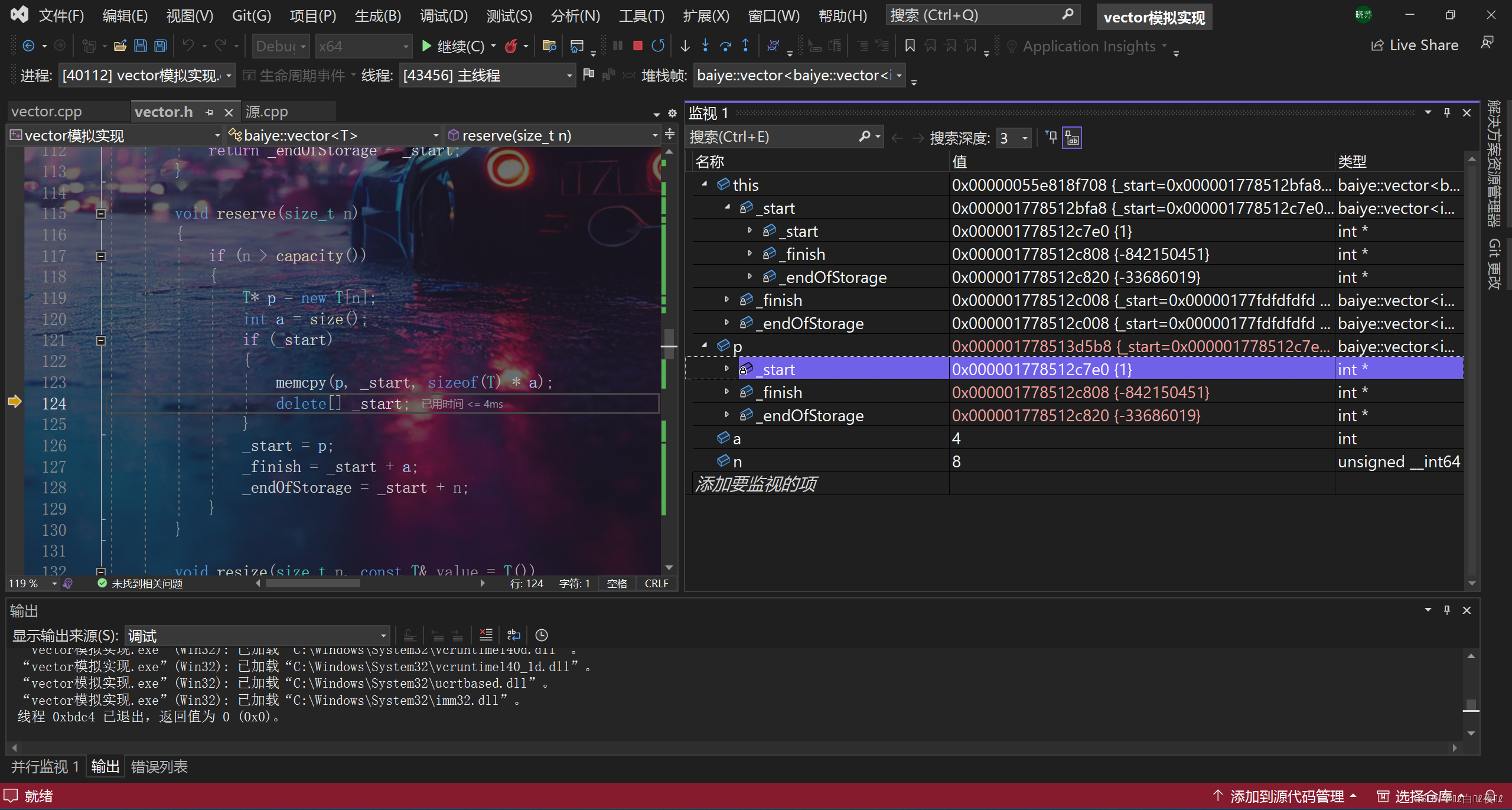The width and height of the screenshot is (1512, 810).
Task: Click the 输出 (Output) tab
Action: (106, 768)
